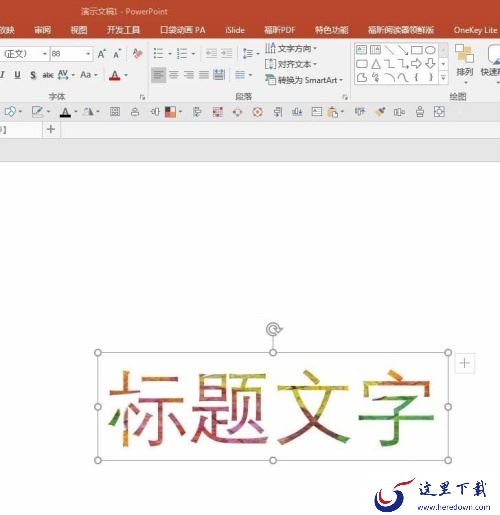The height and width of the screenshot is (515, 500).
Task: Click the oval shape in shapes gallery
Action: pos(430,50)
